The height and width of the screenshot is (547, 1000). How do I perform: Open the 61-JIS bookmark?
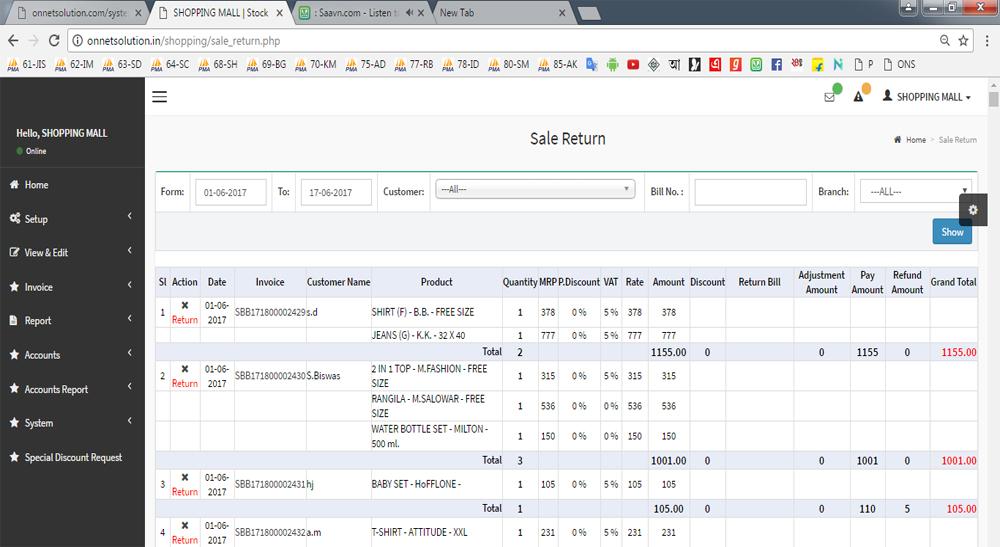click(x=27, y=64)
